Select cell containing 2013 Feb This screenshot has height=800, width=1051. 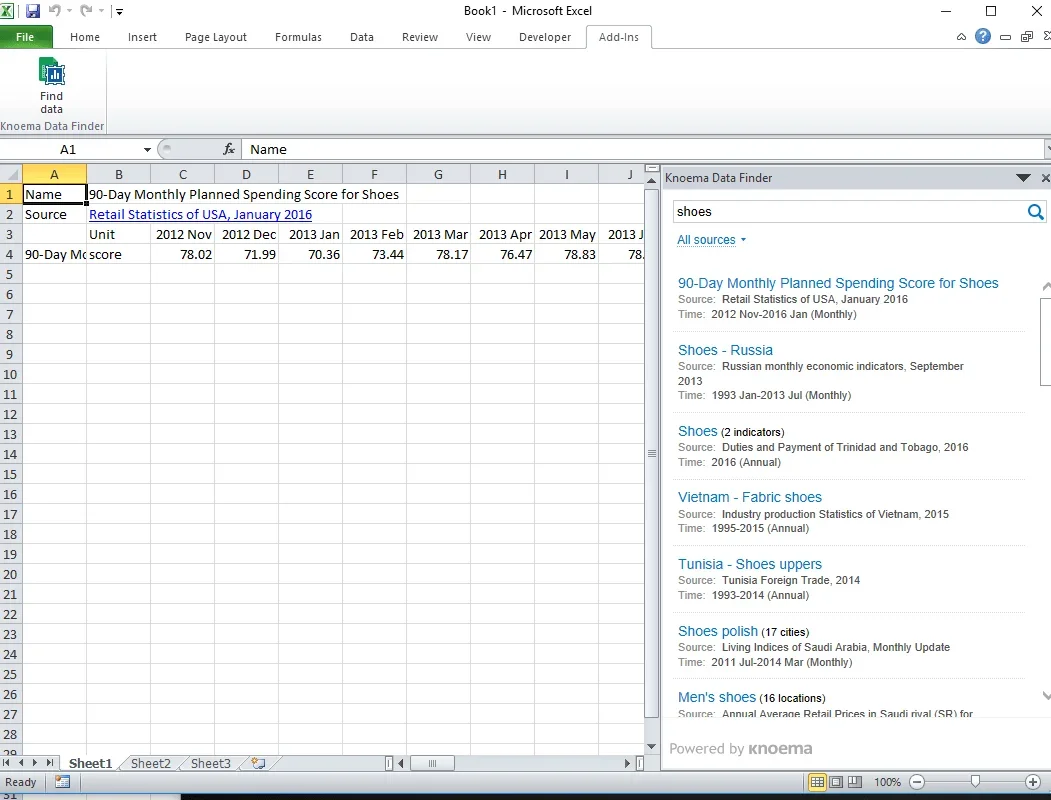tap(374, 235)
